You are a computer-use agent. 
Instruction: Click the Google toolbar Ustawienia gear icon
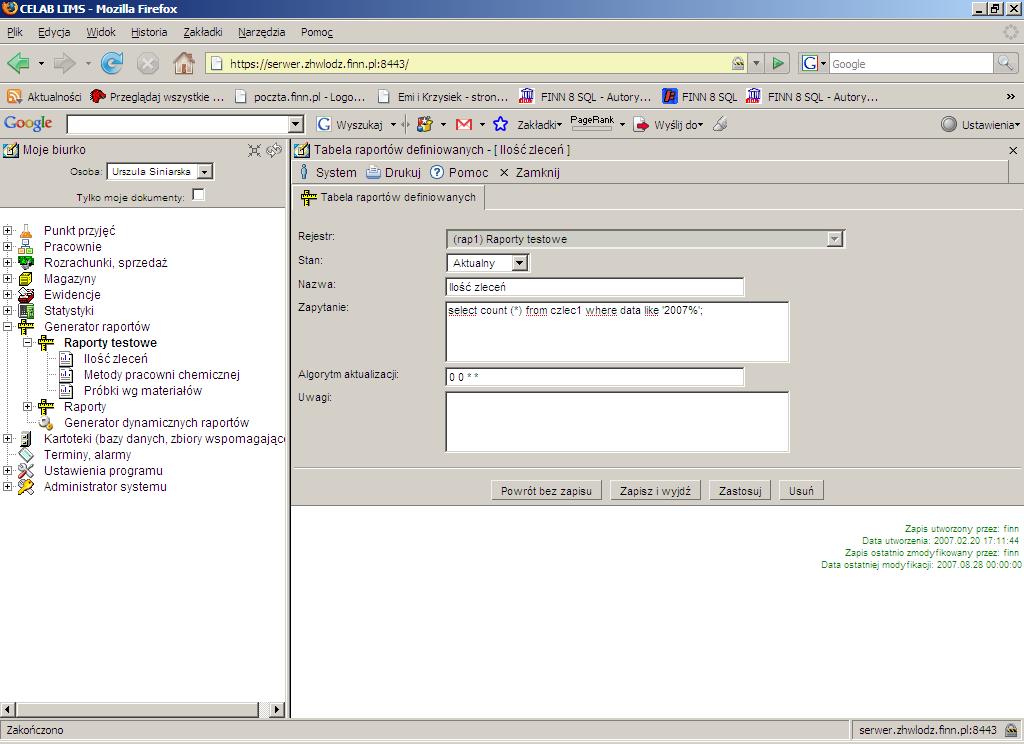pos(949,124)
